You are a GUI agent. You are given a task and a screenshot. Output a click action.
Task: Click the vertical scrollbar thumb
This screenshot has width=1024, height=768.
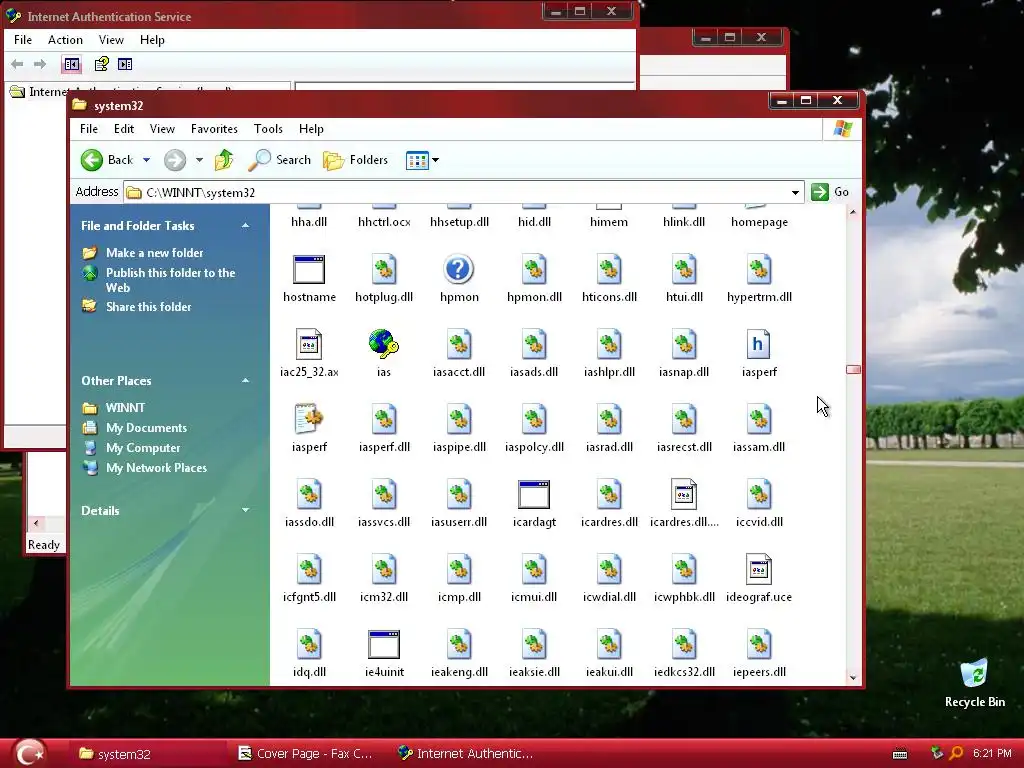tap(853, 370)
